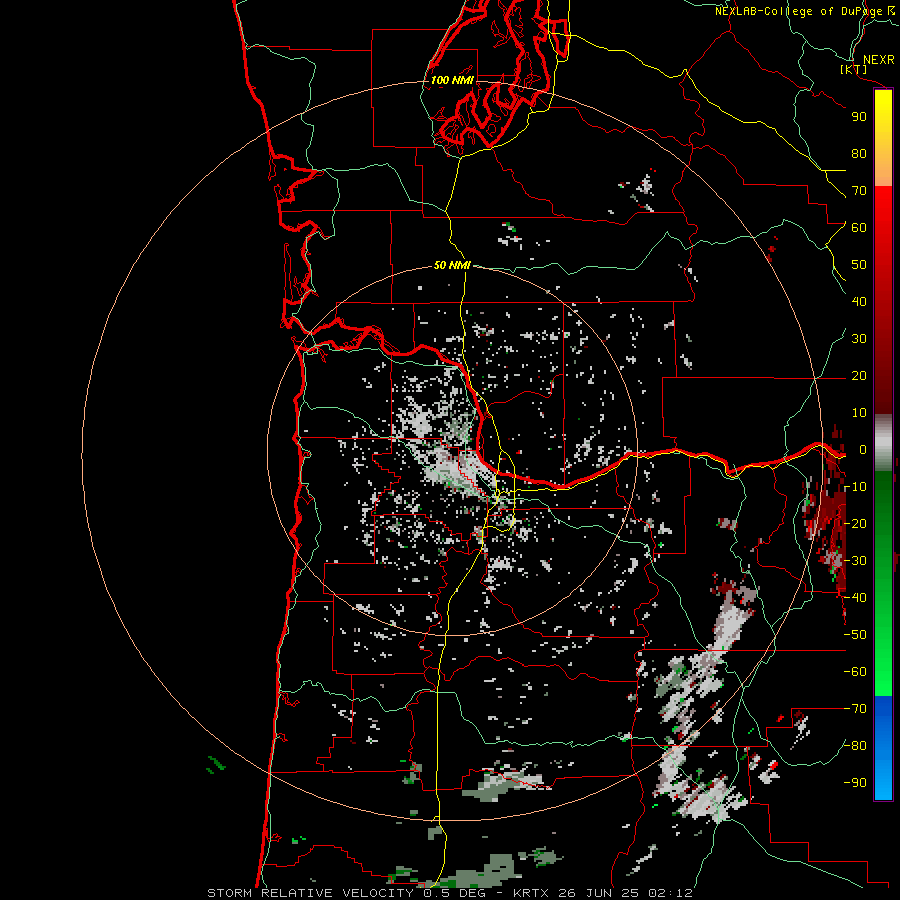Viewport: 900px width, 900px height.
Task: Click the -80 value on the velocity scale
Action: [855, 746]
